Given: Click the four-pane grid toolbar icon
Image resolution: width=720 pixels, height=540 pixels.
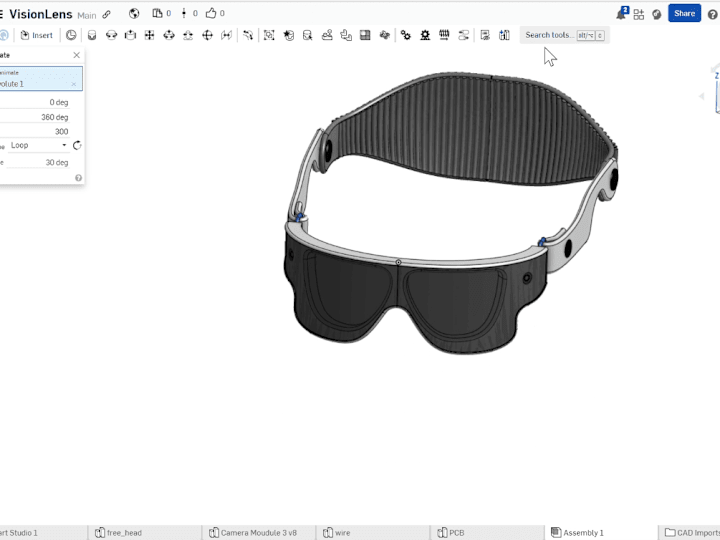Looking at the screenshot, I should [366, 35].
